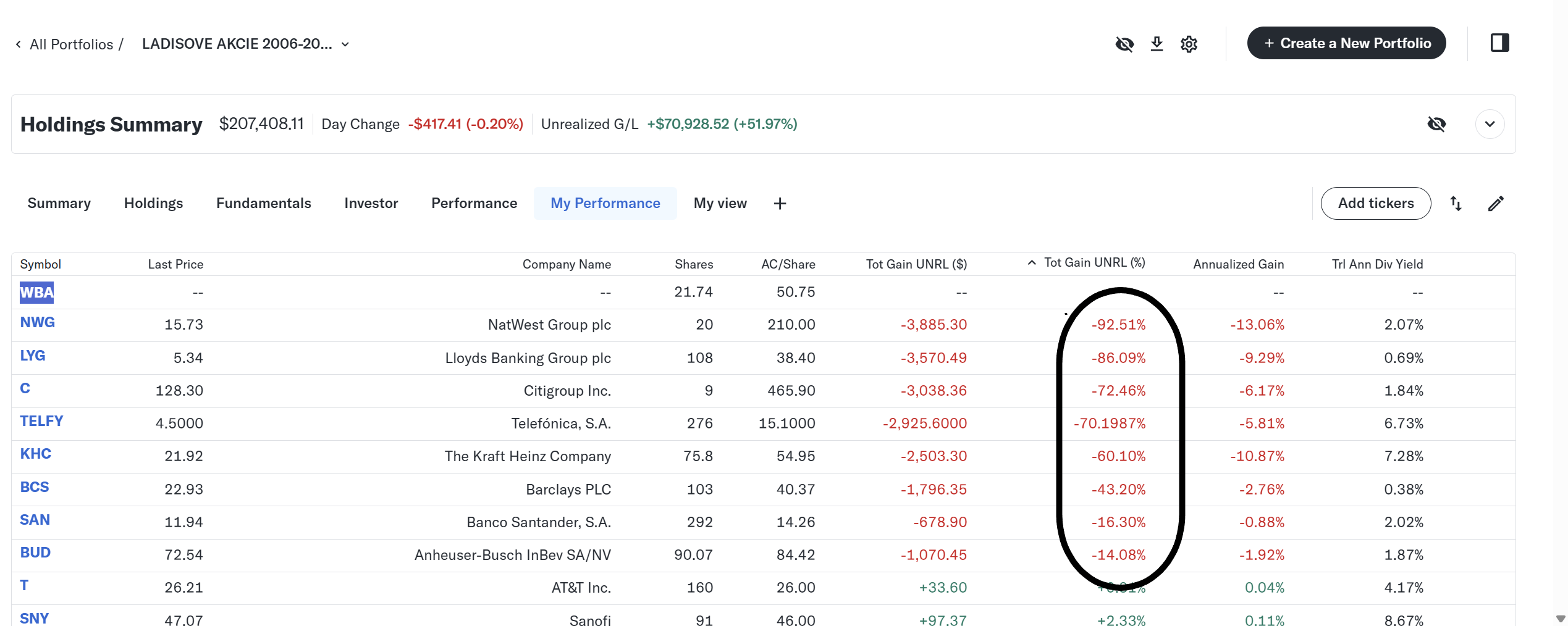The height and width of the screenshot is (626, 1568).
Task: Open portfolio settings gear icon
Action: pos(1189,44)
